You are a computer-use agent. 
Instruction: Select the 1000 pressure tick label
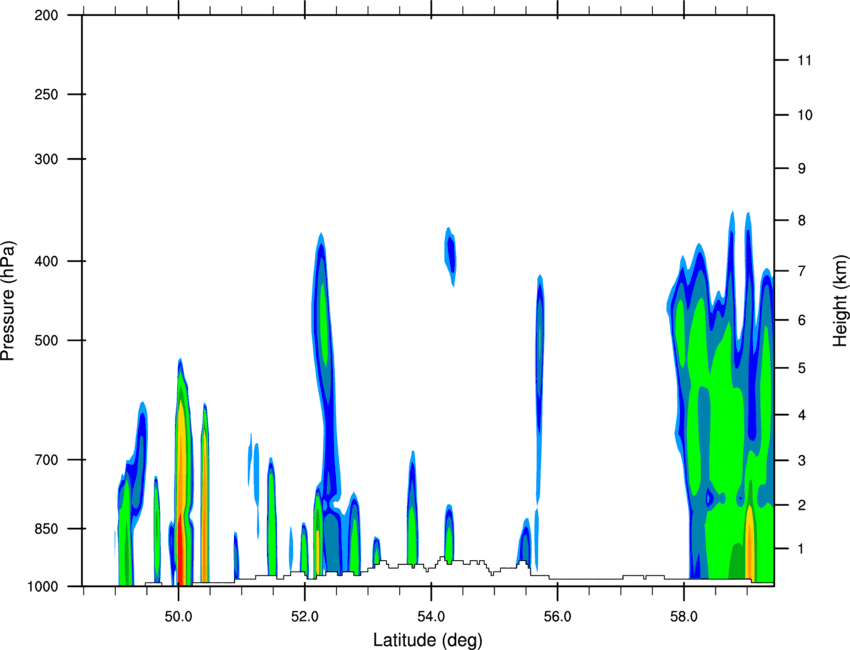42,587
